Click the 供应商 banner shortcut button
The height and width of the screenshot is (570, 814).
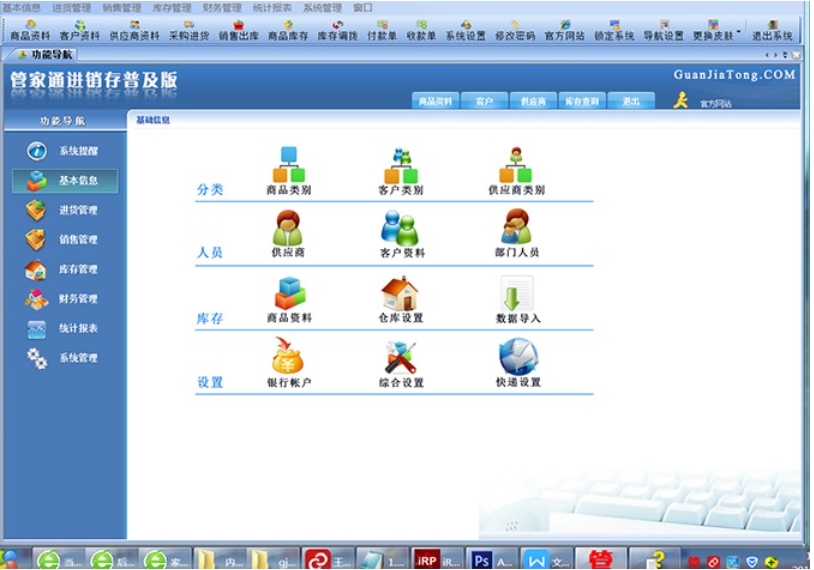tap(533, 101)
